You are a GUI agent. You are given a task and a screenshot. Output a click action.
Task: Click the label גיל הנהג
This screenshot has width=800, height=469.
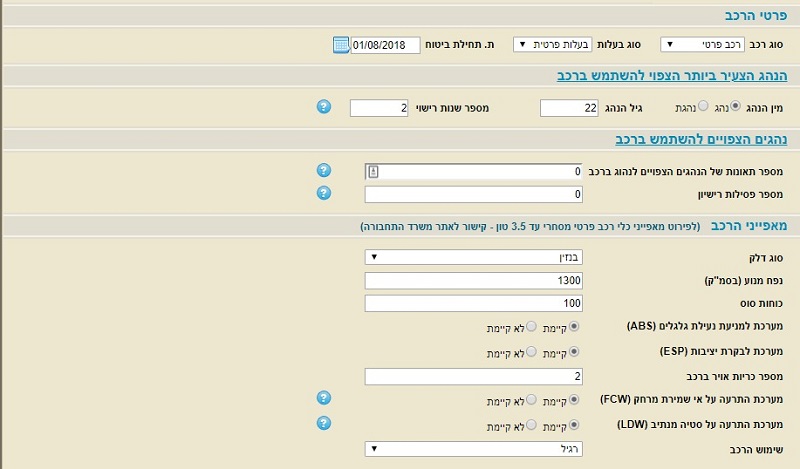pos(623,108)
